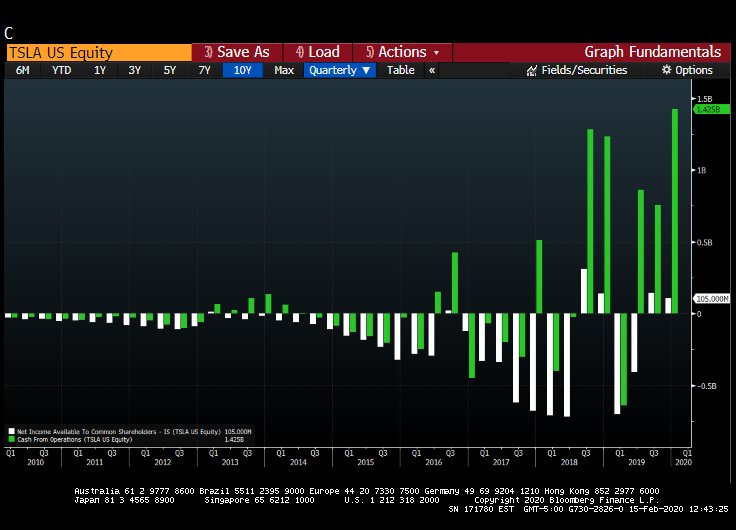The height and width of the screenshot is (530, 736).
Task: Click the green Cash From Operations legend swatch
Action: coord(11,439)
